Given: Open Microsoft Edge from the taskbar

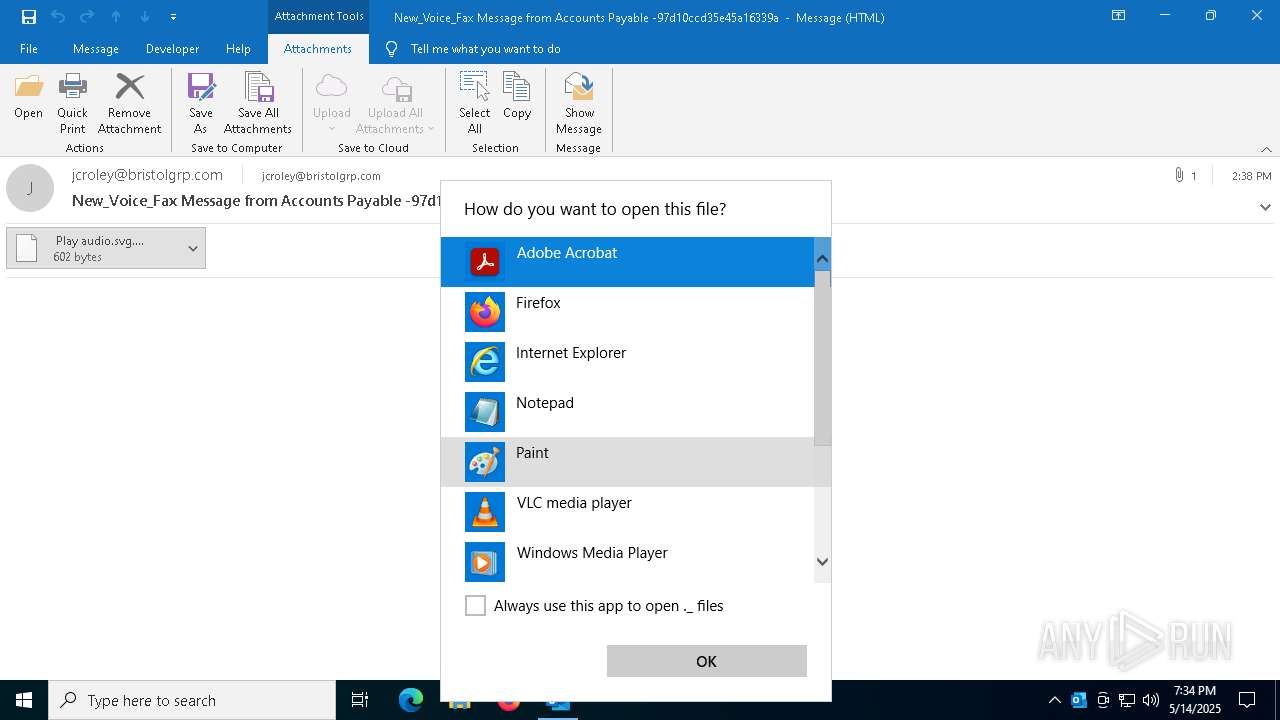Looking at the screenshot, I should pyautogui.click(x=411, y=700).
